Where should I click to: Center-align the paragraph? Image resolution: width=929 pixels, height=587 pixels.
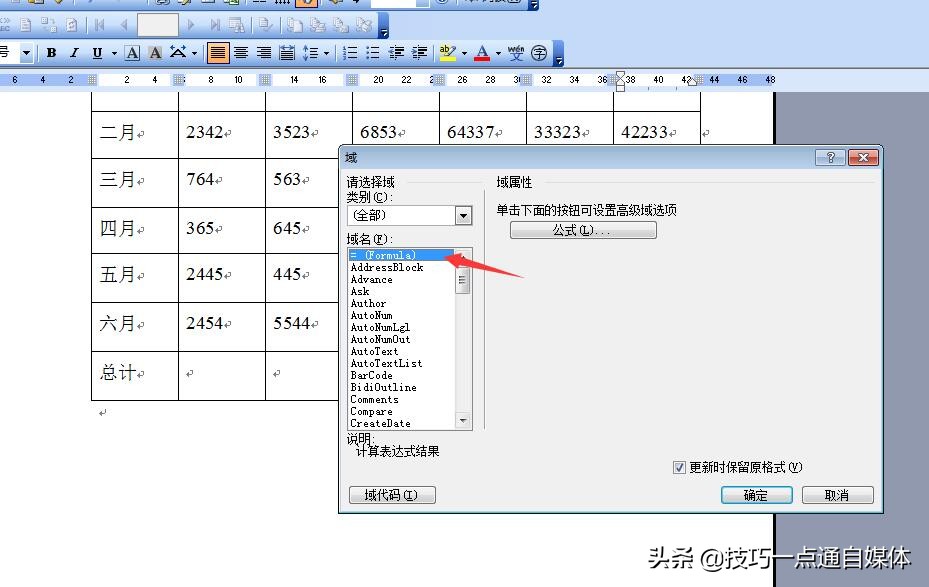241,53
